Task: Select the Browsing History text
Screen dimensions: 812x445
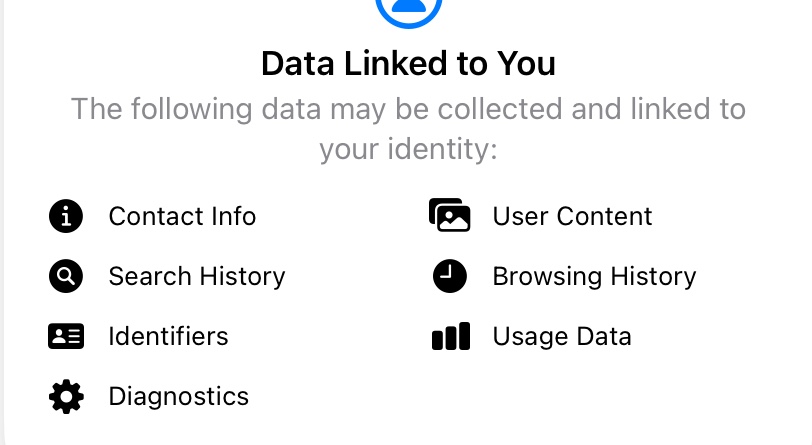Action: tap(594, 277)
